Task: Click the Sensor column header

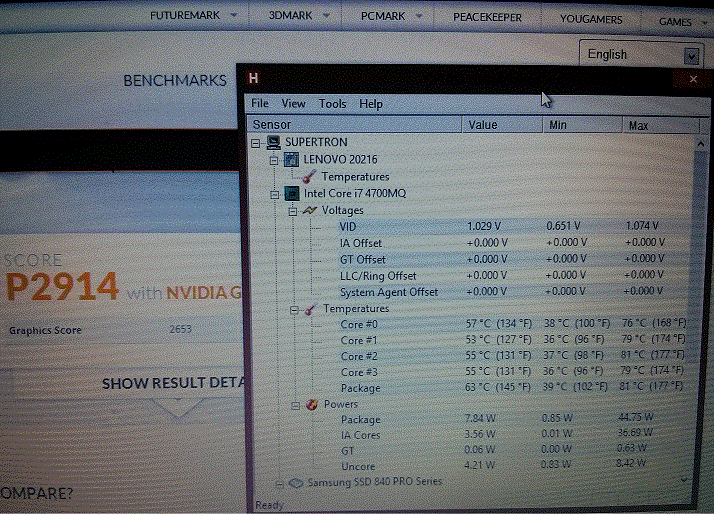Action: click(354, 124)
